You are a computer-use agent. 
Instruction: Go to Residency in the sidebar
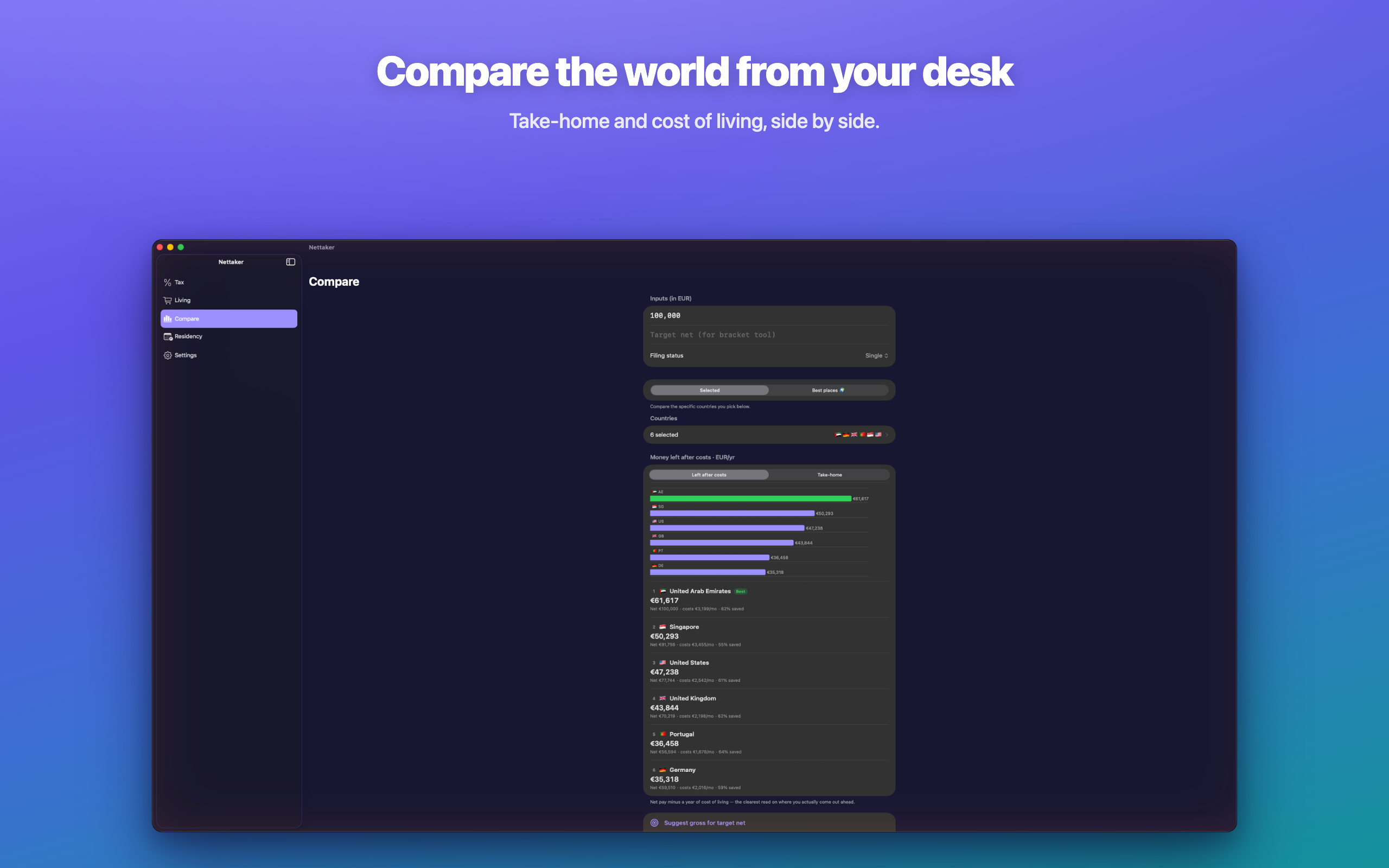228,336
